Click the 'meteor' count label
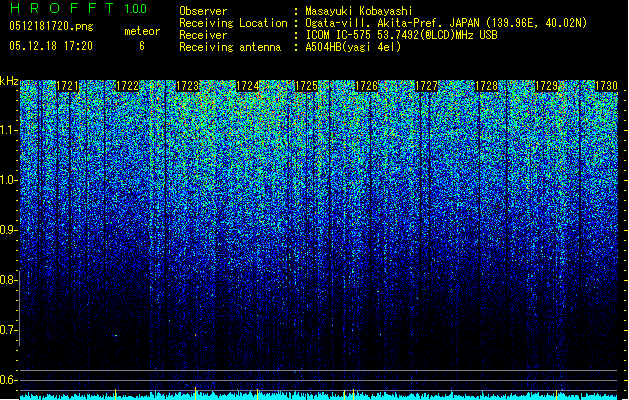Image resolution: width=629 pixels, height=400 pixels. (x=142, y=31)
